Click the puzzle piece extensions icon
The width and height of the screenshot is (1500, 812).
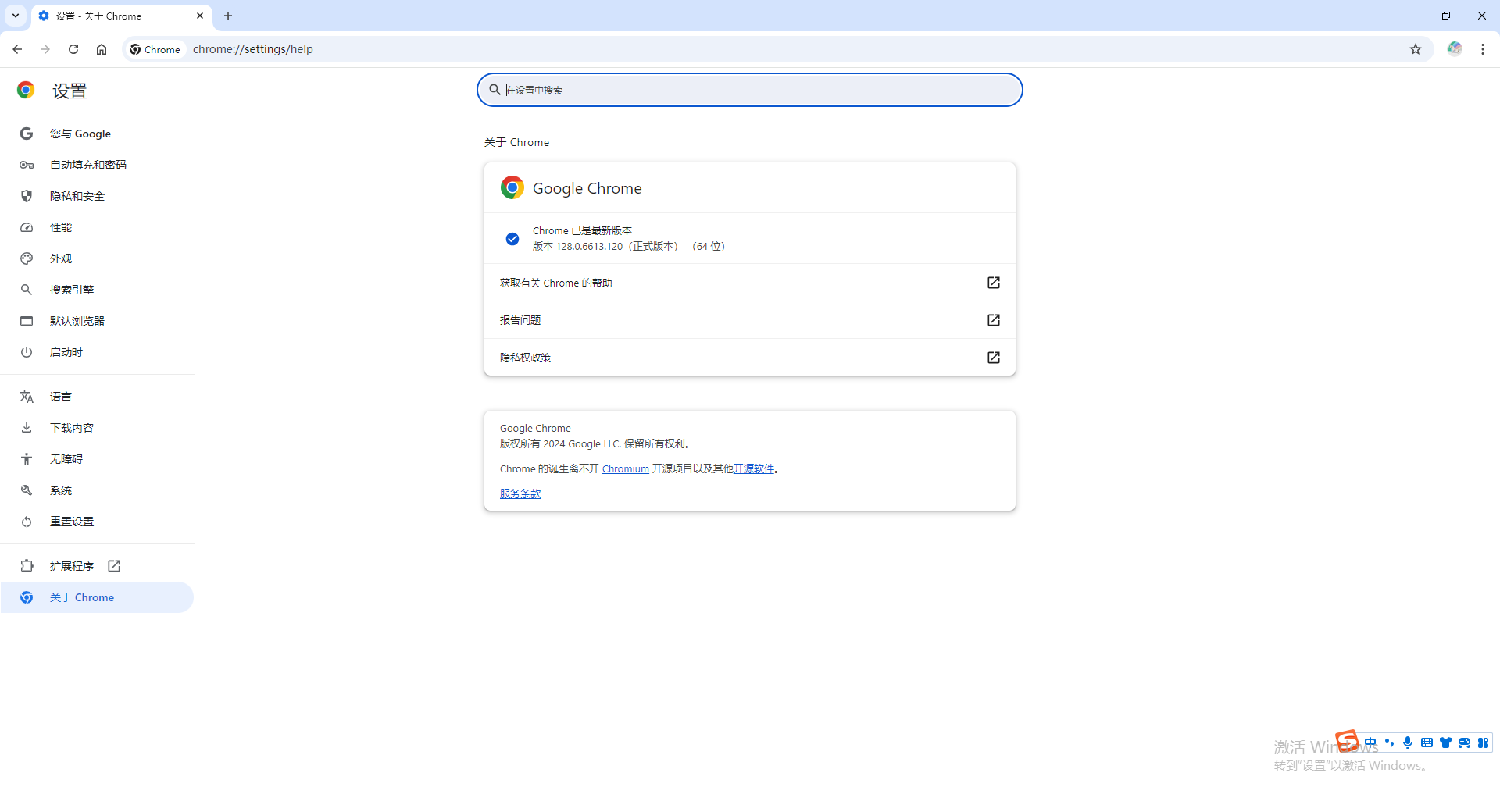point(27,566)
